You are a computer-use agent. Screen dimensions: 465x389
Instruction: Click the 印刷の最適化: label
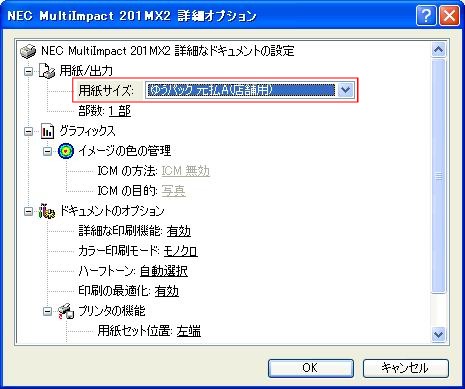tap(115, 291)
